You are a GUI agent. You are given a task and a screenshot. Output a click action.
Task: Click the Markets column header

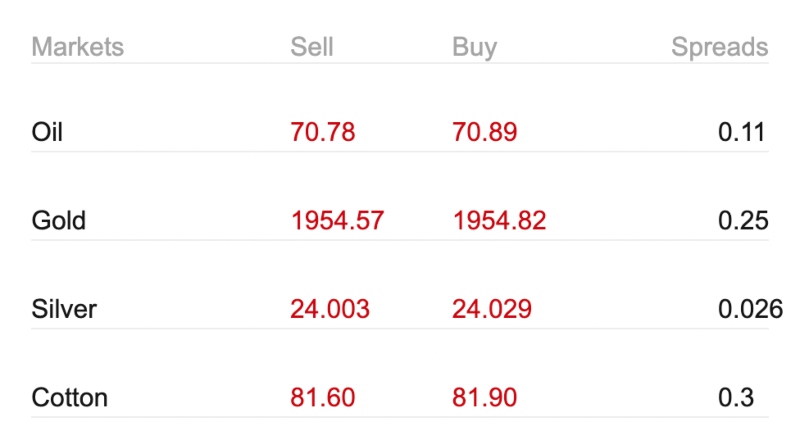78,47
